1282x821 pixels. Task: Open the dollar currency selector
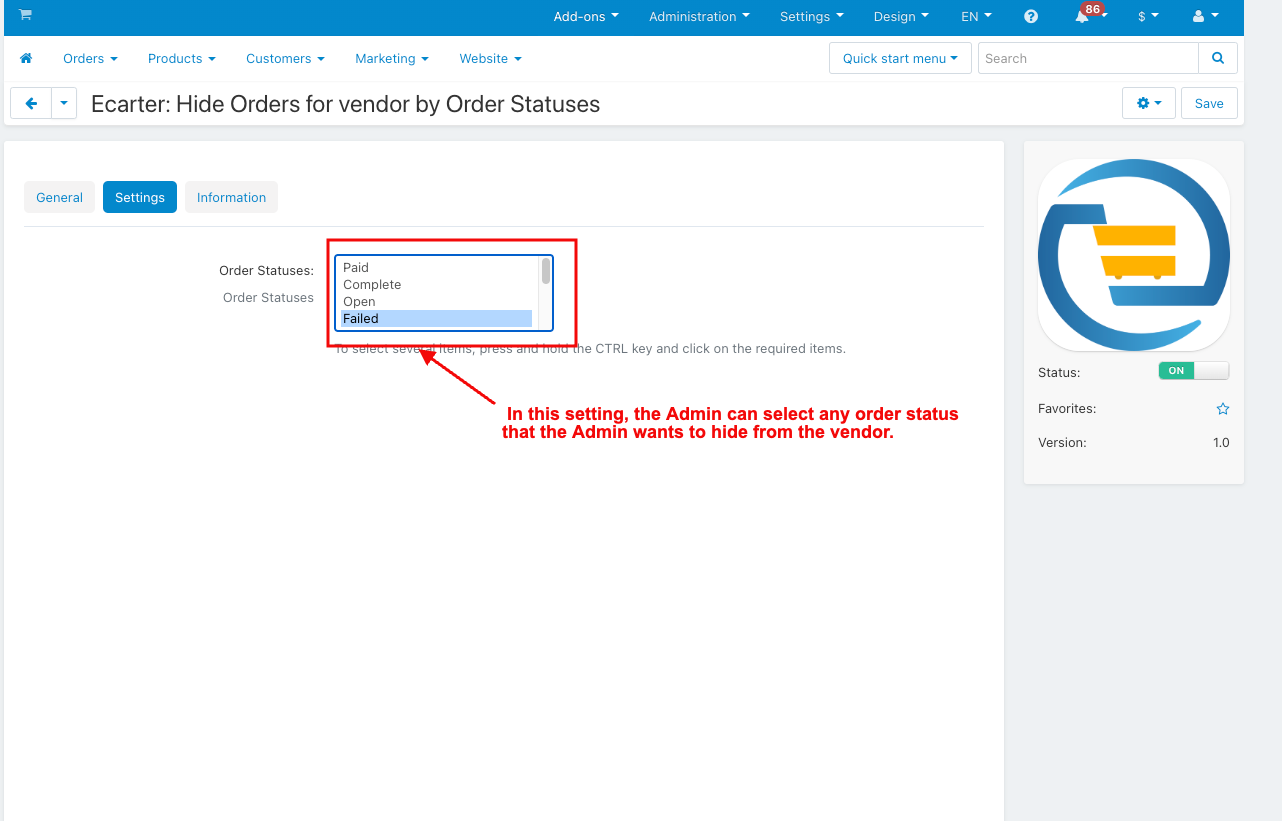click(x=1148, y=16)
